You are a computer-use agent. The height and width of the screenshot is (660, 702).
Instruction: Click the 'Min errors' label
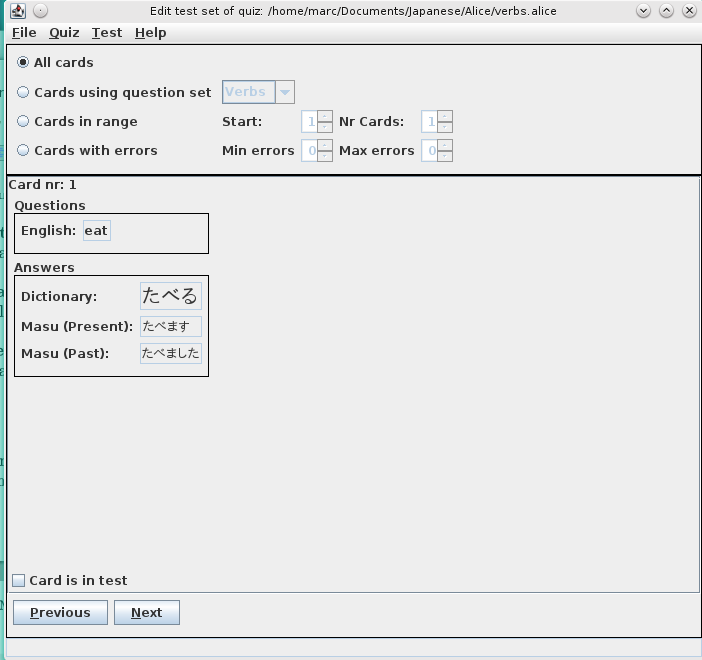[x=258, y=150]
